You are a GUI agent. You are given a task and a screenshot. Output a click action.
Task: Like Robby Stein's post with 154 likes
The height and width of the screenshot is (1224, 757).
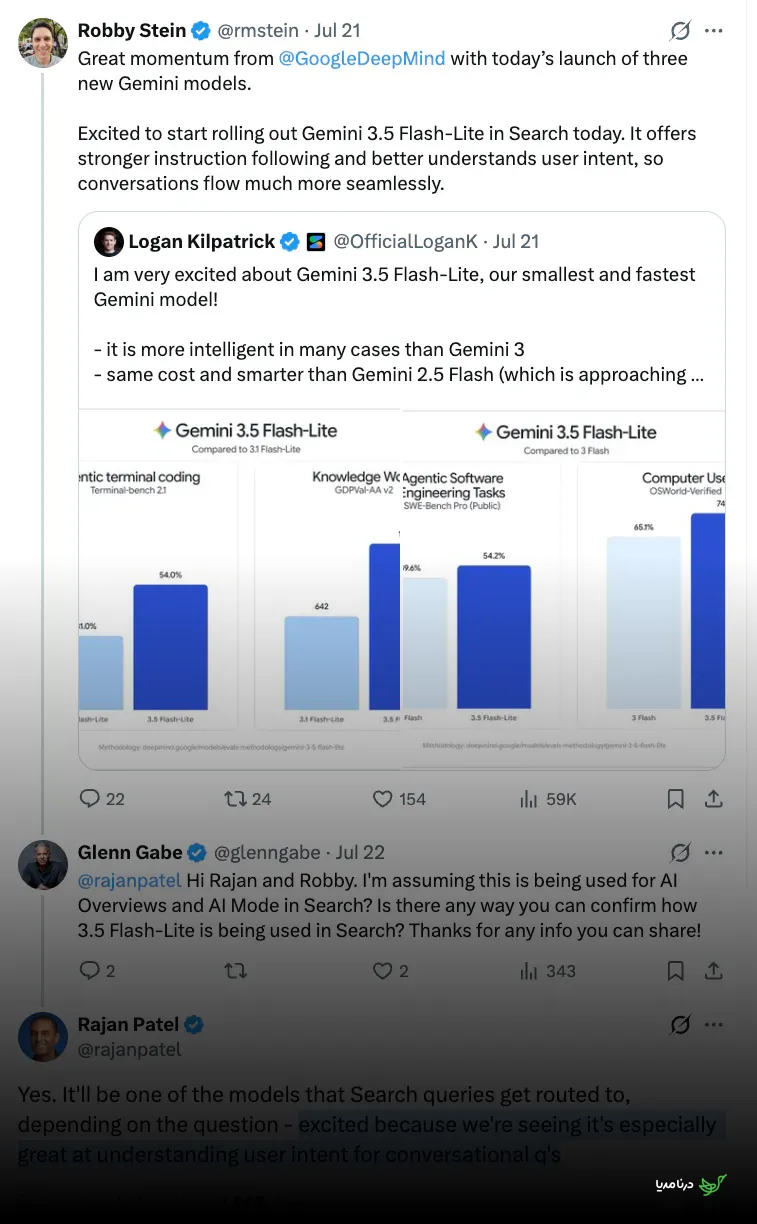pyautogui.click(x=399, y=798)
